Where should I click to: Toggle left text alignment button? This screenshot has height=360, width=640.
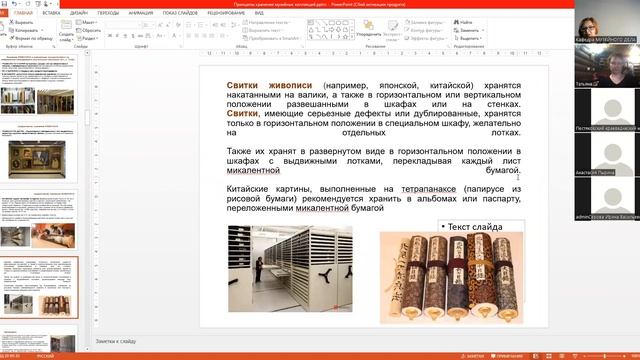(x=189, y=36)
